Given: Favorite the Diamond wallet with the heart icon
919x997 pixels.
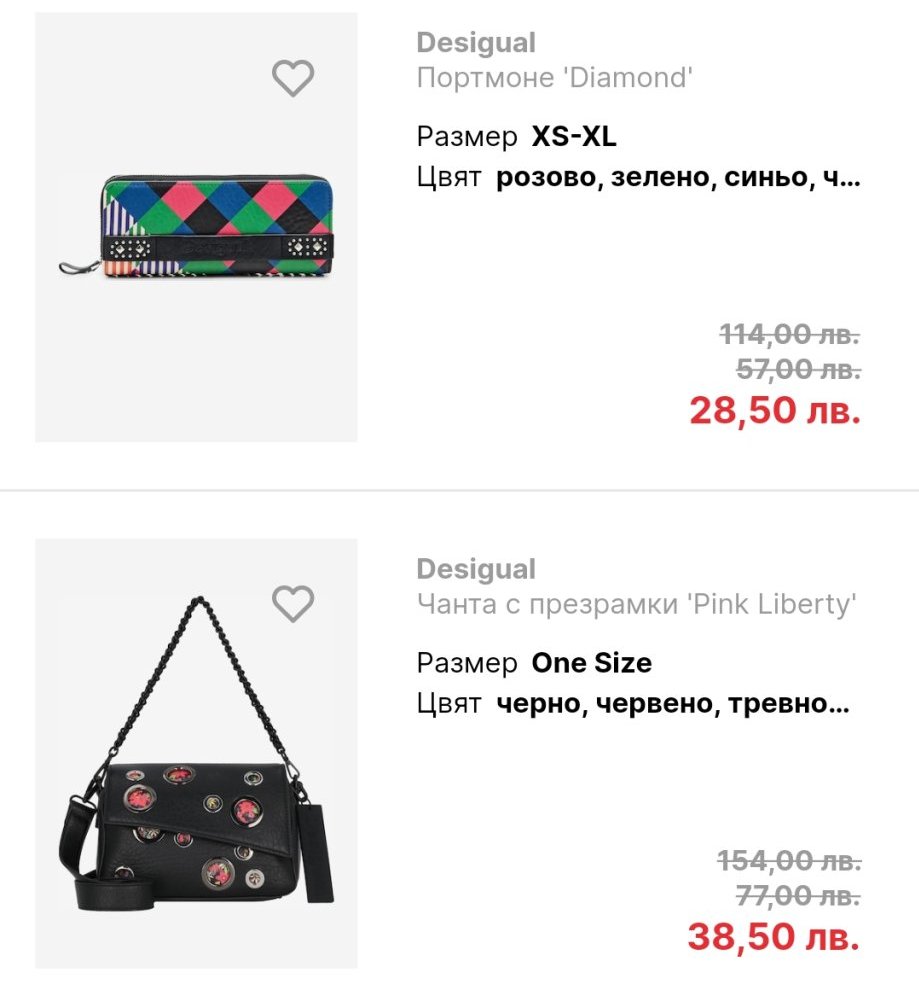Looking at the screenshot, I should click(293, 78).
